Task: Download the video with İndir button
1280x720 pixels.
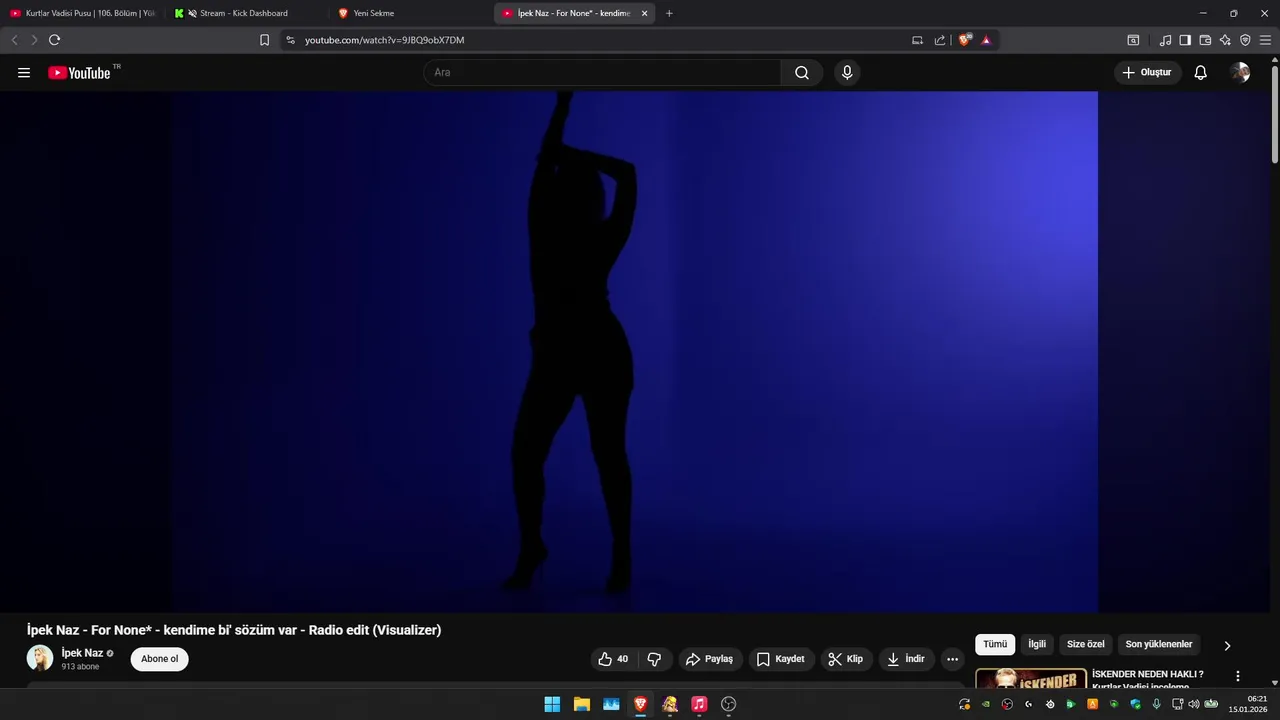Action: coord(906,659)
